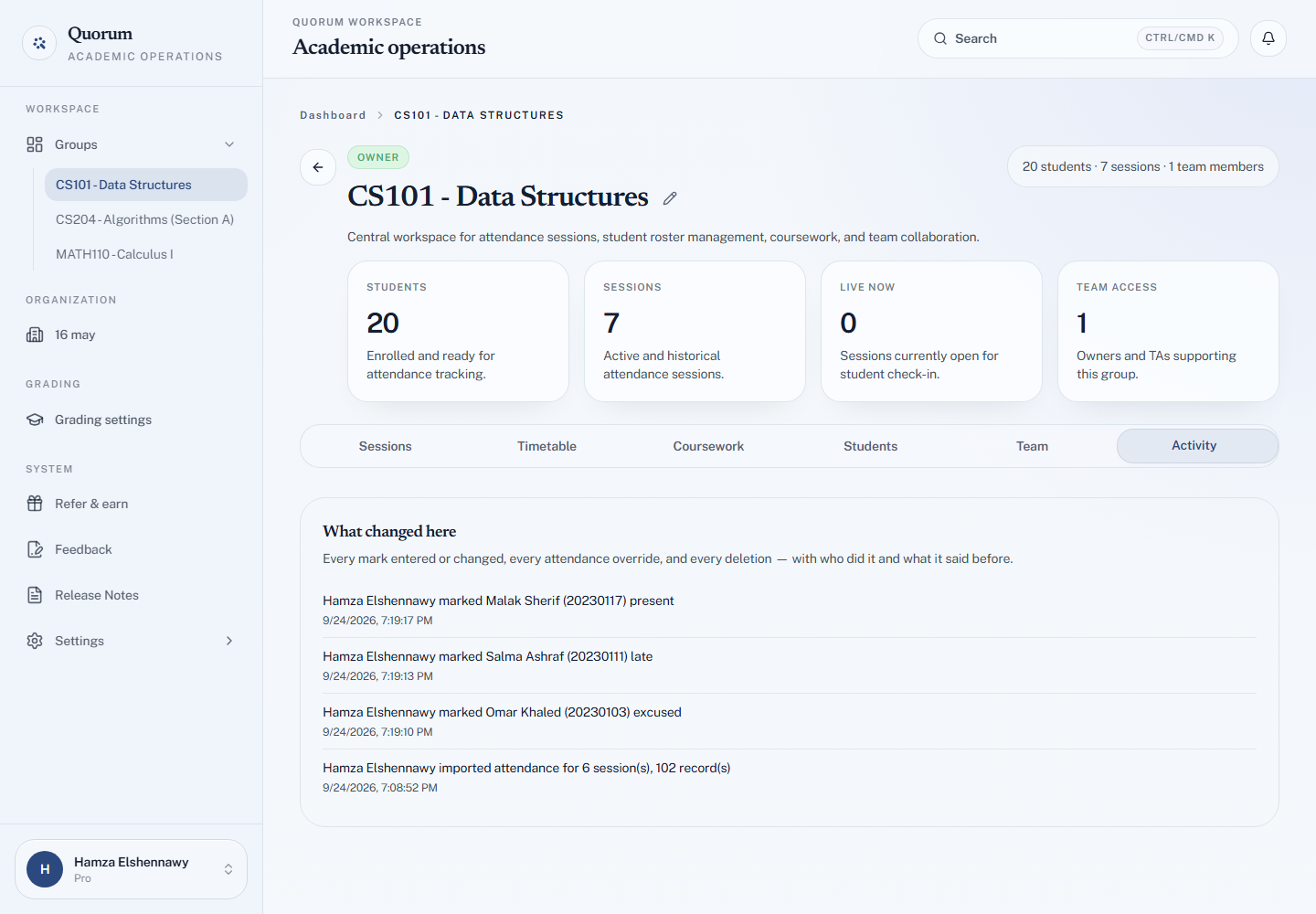
Task: Switch to the Sessions tab
Action: [x=385, y=446]
